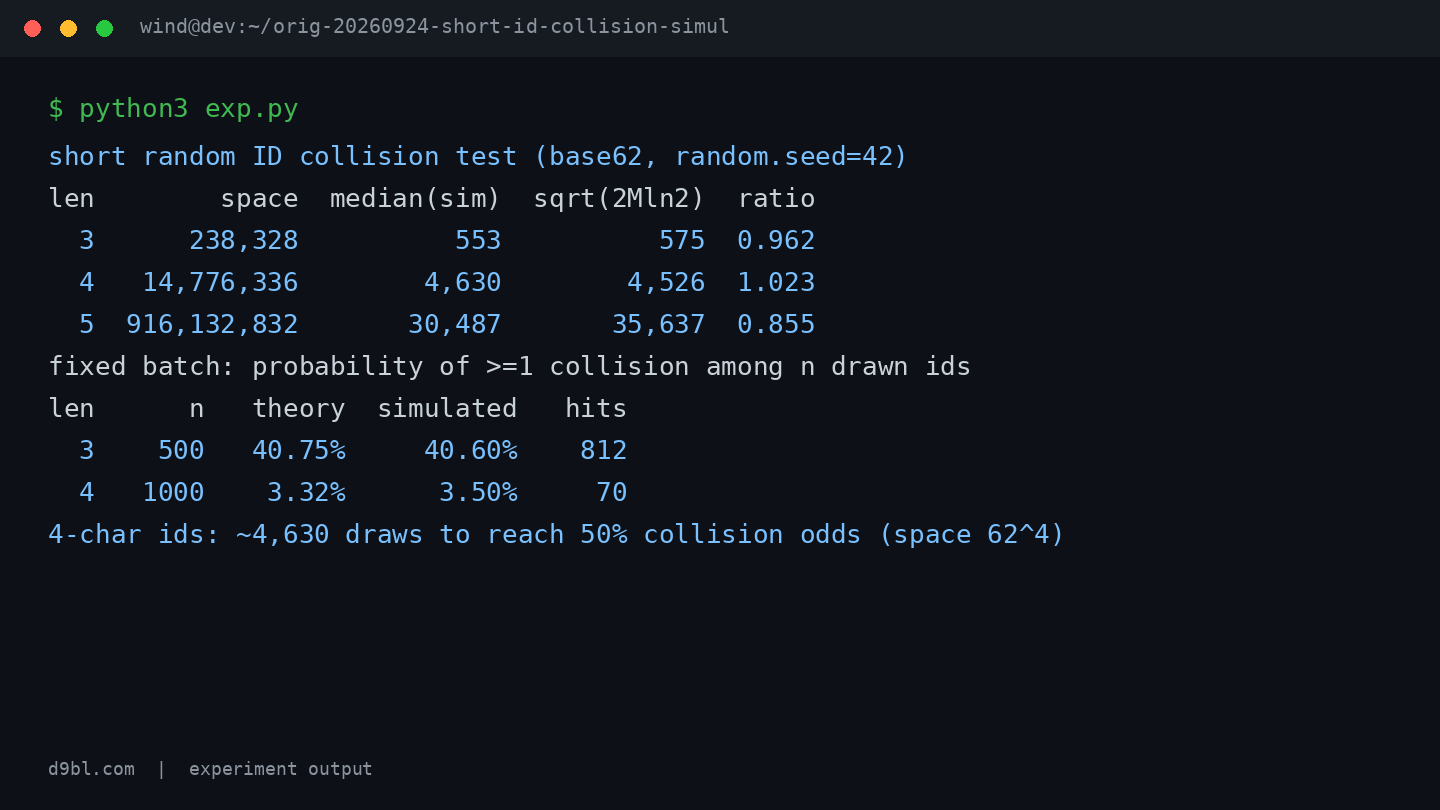Click the sqrt value 35,637
The height and width of the screenshot is (810, 1440).
[x=658, y=325]
